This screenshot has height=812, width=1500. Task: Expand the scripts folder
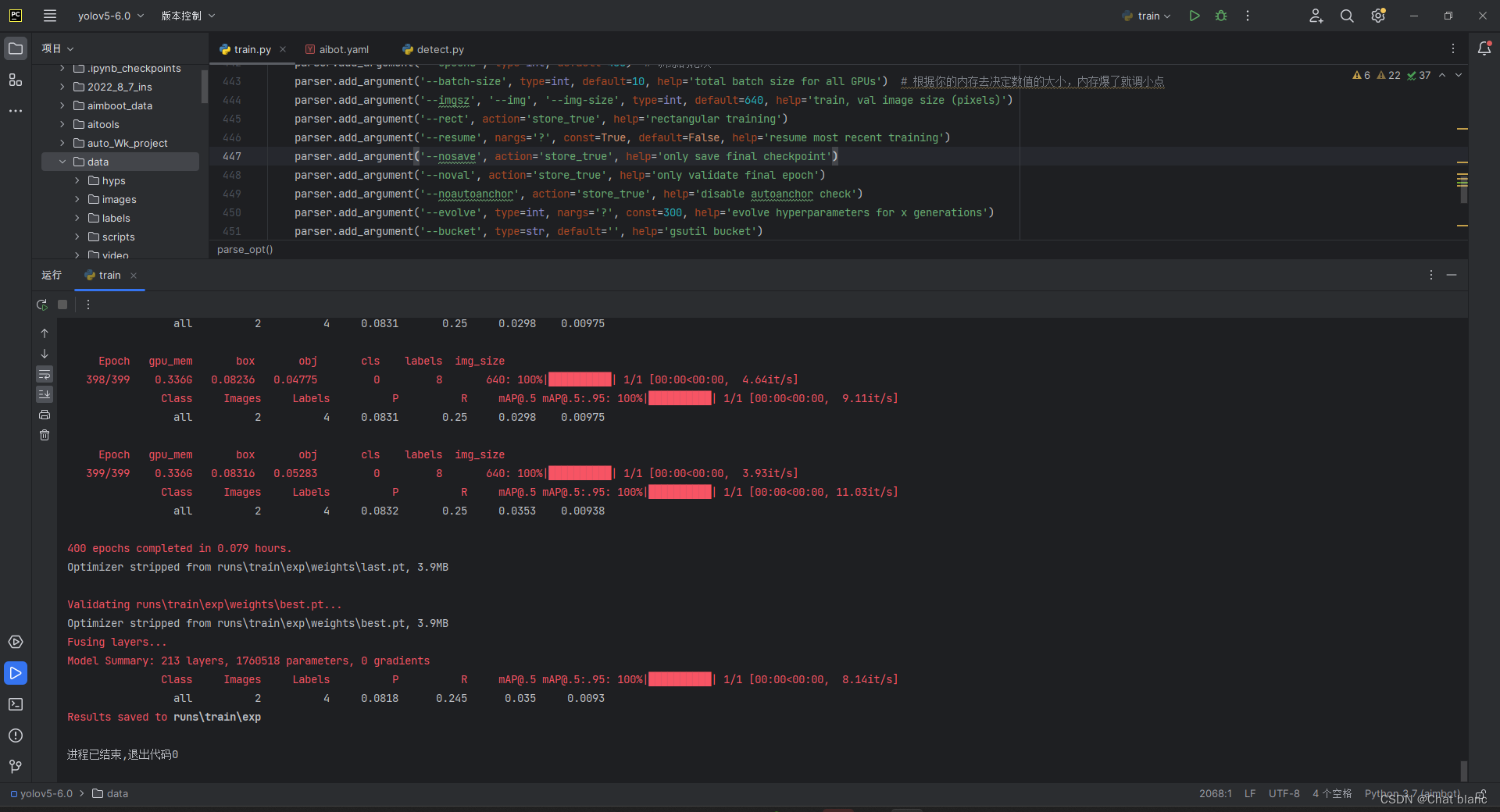[x=77, y=237]
